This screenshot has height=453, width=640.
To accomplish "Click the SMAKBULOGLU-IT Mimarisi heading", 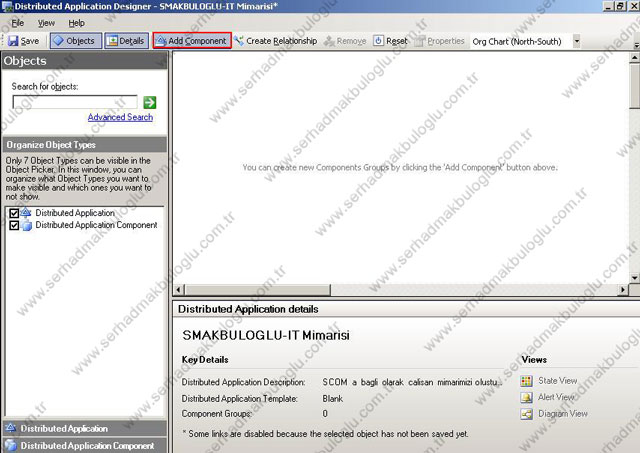I will click(266, 335).
